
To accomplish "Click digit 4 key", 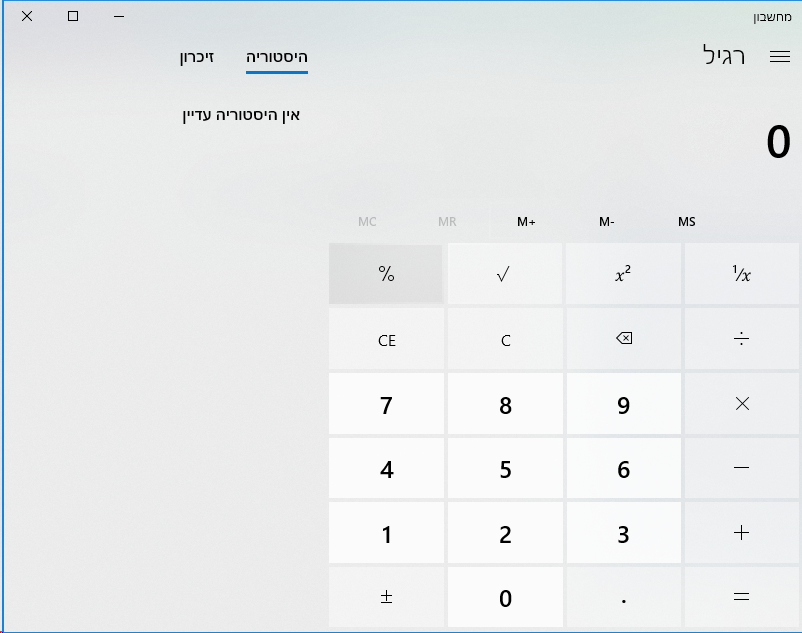I will coord(386,468).
